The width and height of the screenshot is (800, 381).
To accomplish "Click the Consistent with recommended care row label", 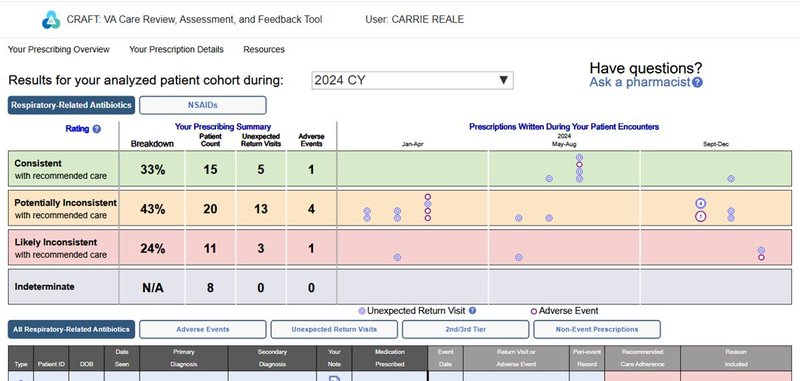I will (x=61, y=169).
